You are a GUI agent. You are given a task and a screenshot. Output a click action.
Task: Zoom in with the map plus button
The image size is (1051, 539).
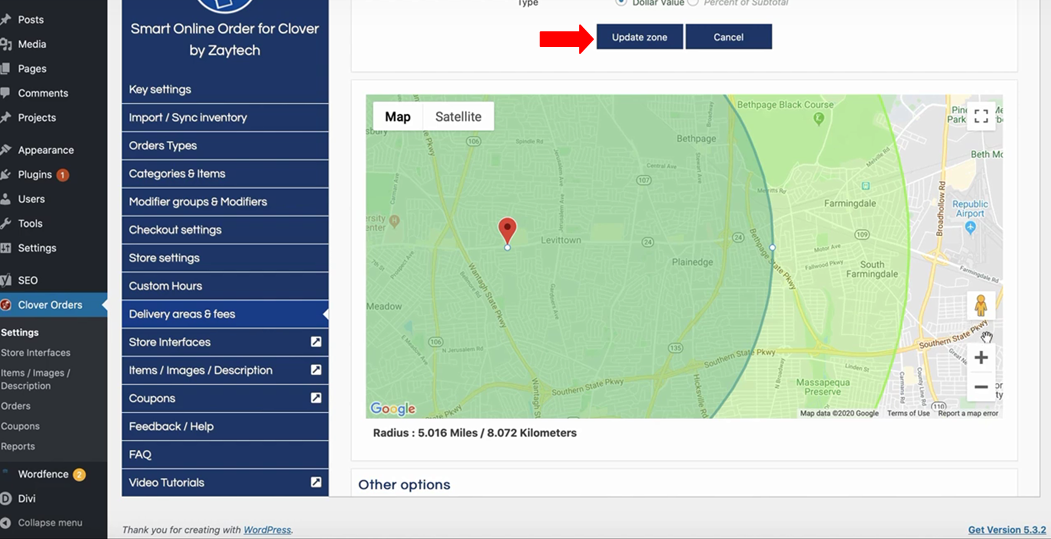981,357
